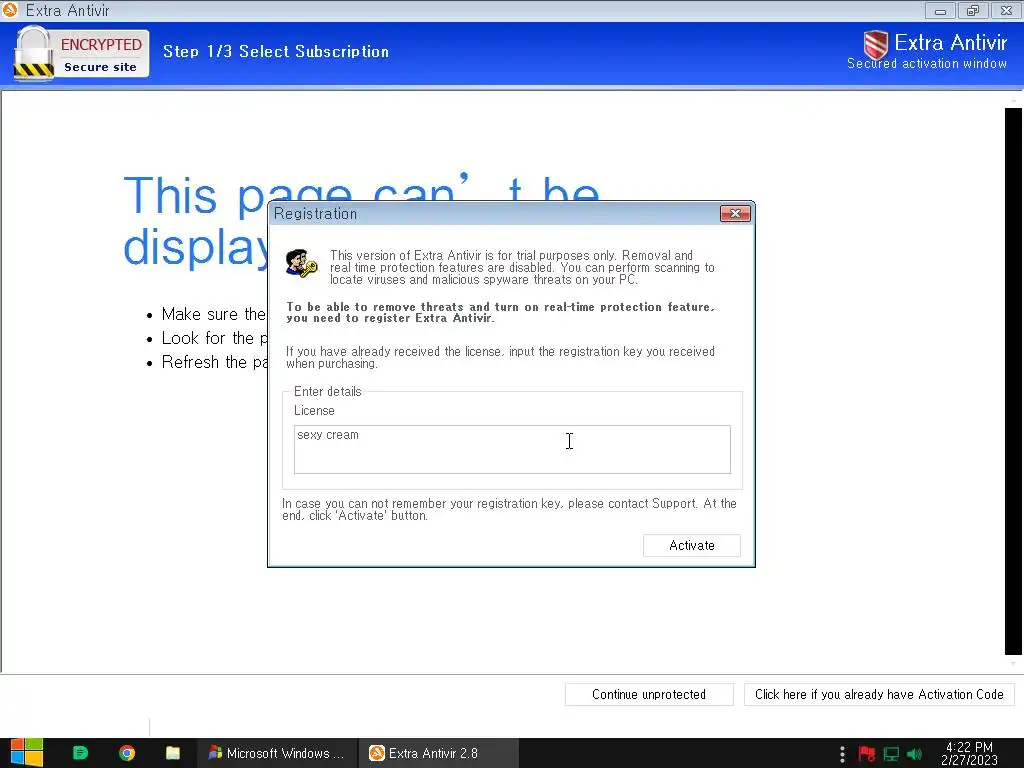Click the network monitor tray icon

(891, 754)
